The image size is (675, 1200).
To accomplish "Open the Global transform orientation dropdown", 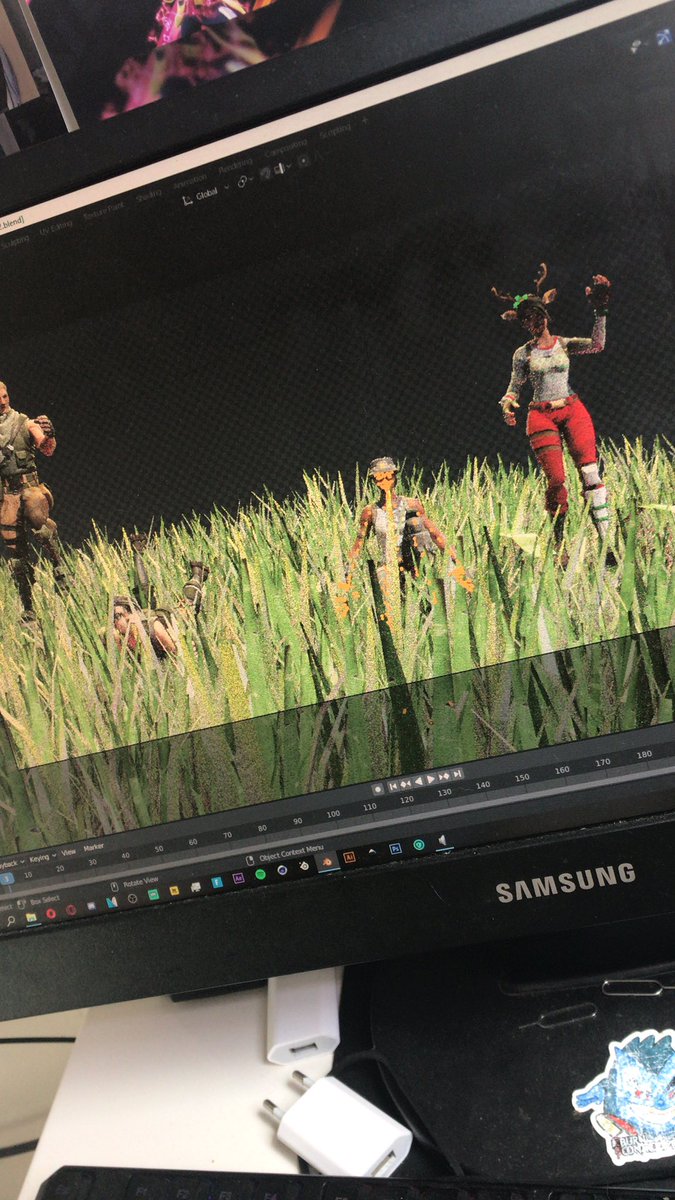I will [207, 193].
